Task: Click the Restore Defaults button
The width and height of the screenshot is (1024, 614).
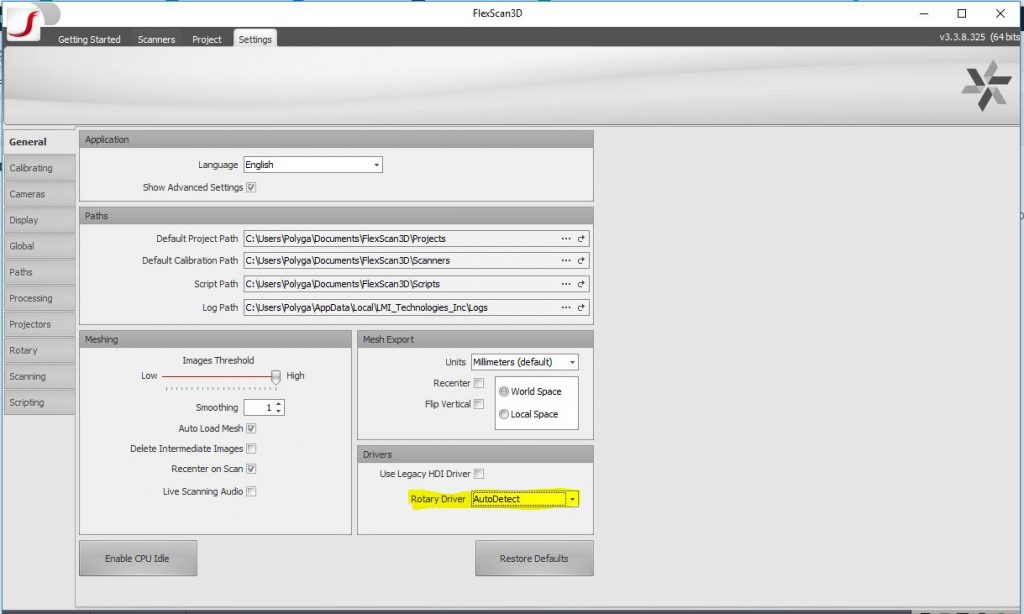Action: 534,559
